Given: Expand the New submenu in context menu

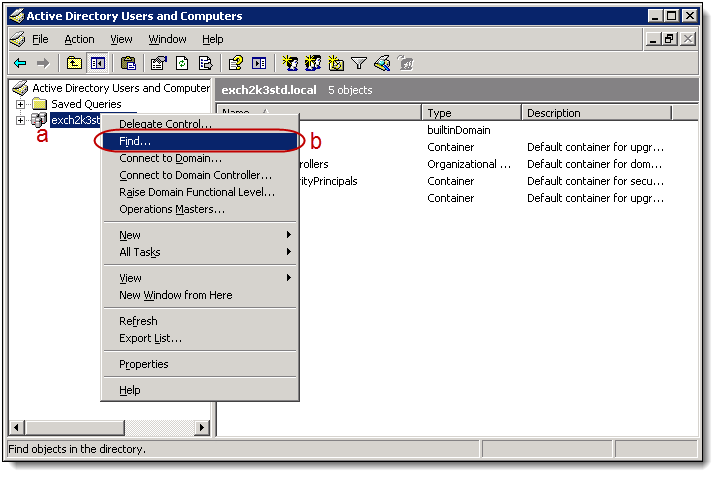Looking at the screenshot, I should [200, 235].
